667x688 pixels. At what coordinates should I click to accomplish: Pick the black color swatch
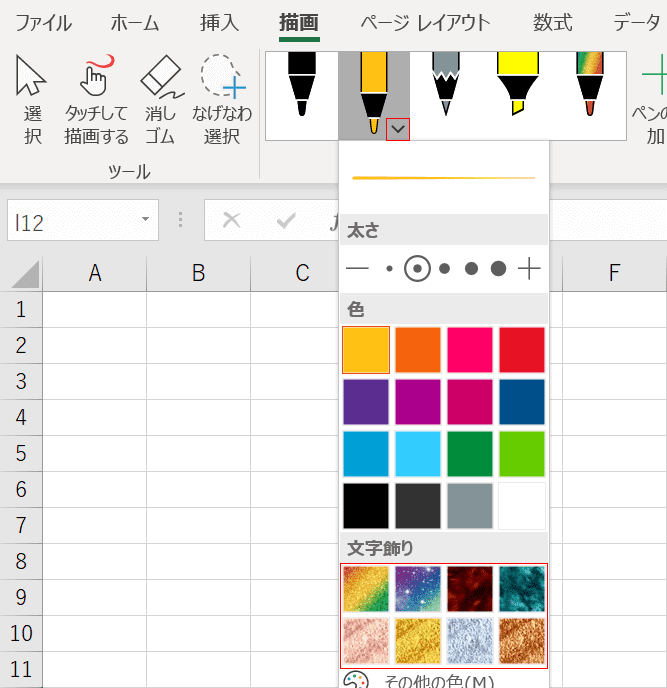pyautogui.click(x=366, y=506)
